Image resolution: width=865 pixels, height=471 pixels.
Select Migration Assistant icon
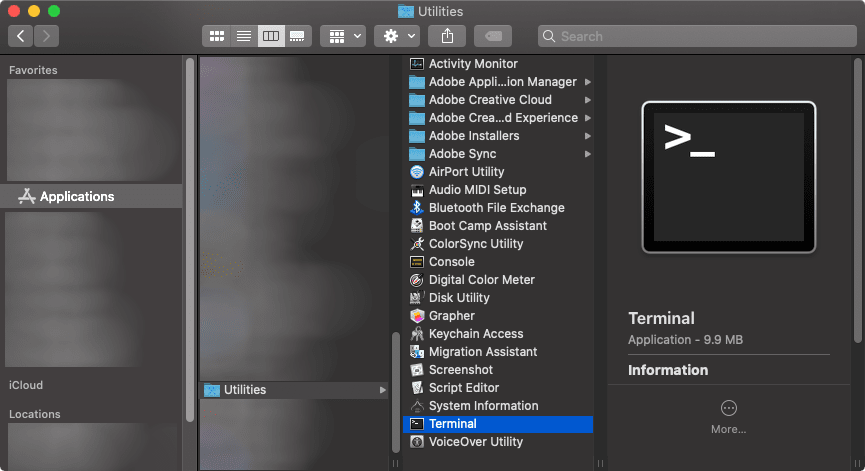[417, 352]
